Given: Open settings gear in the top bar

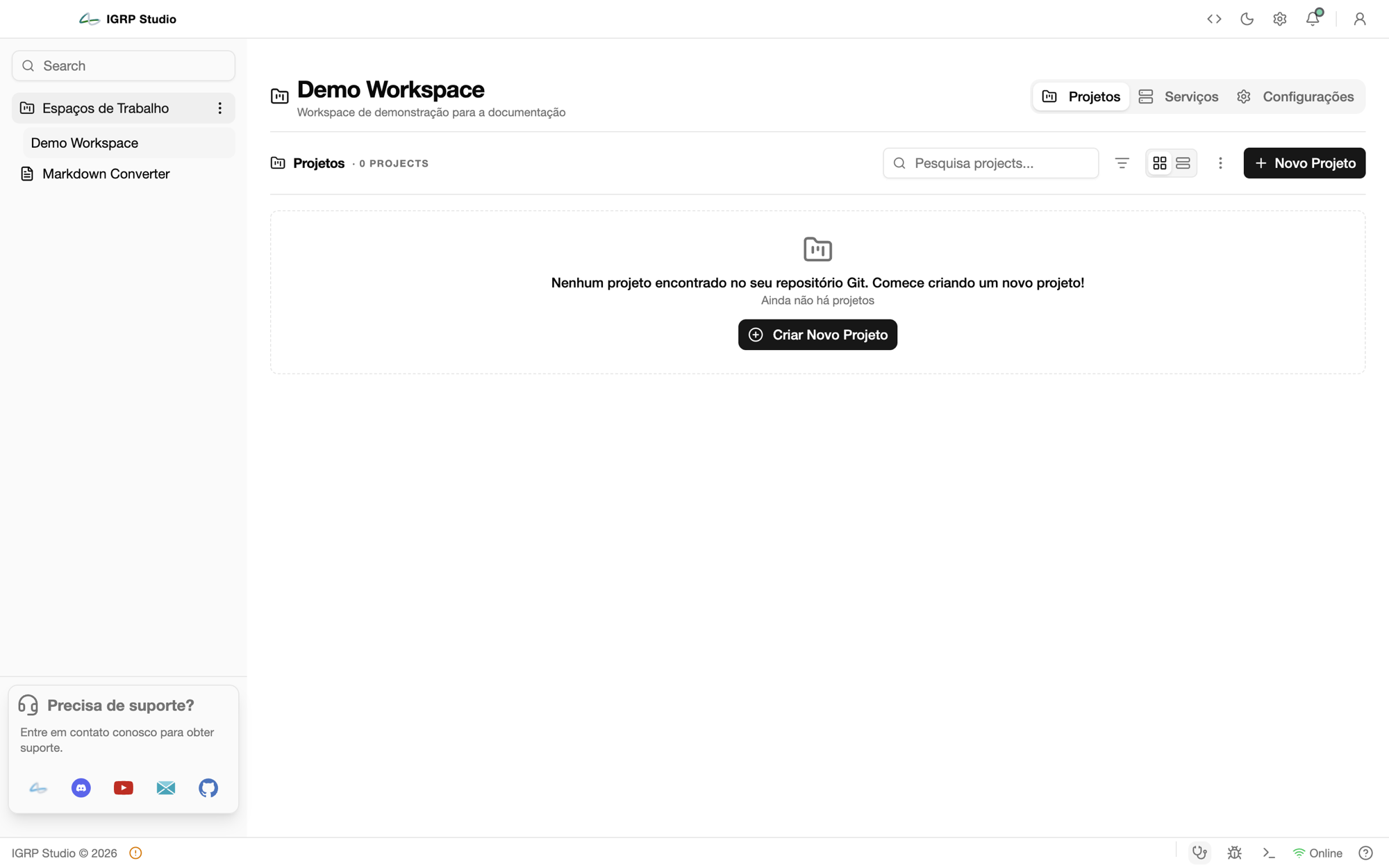Looking at the screenshot, I should point(1280,19).
